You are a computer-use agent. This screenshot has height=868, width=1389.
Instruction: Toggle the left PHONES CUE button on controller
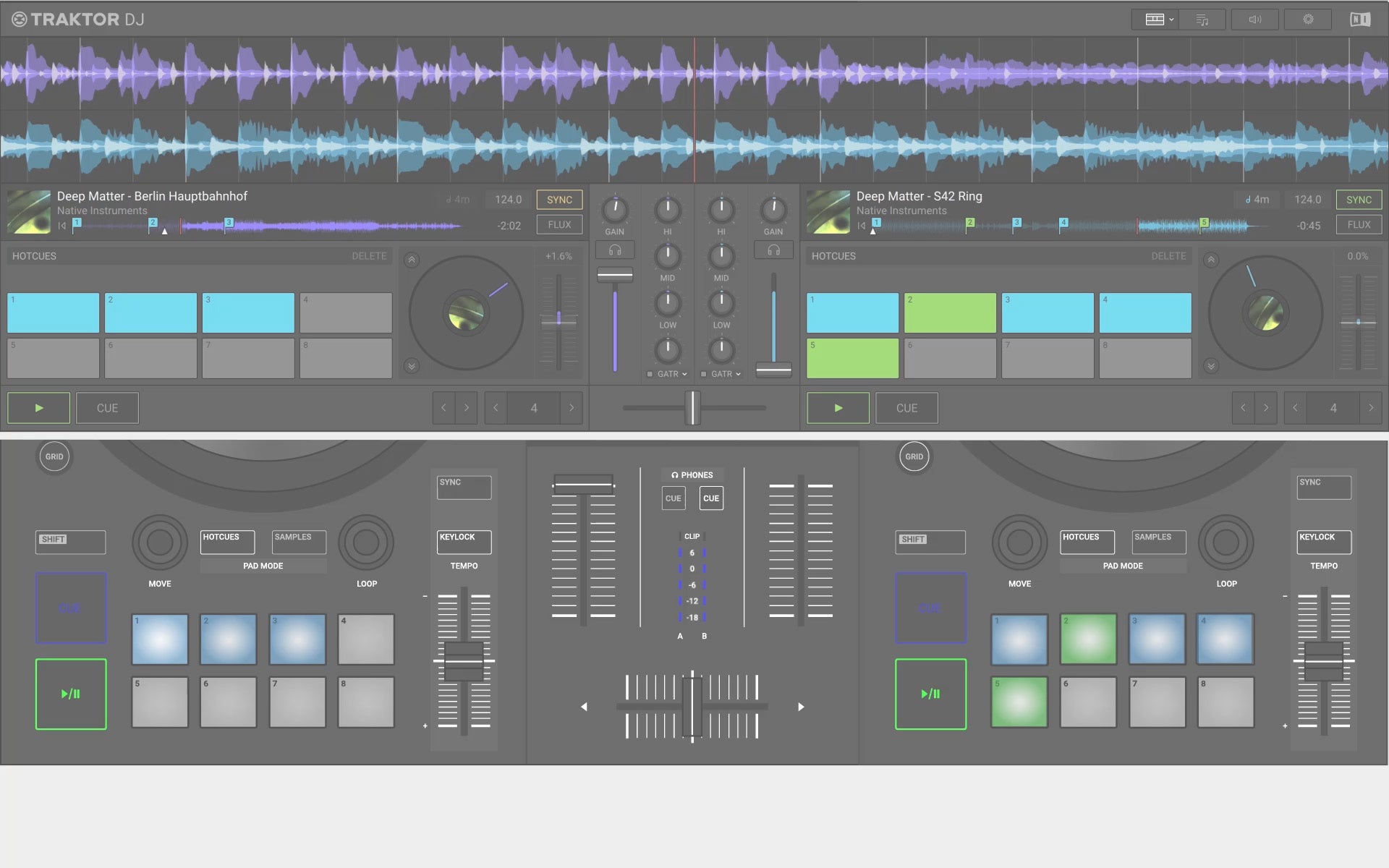coord(674,498)
